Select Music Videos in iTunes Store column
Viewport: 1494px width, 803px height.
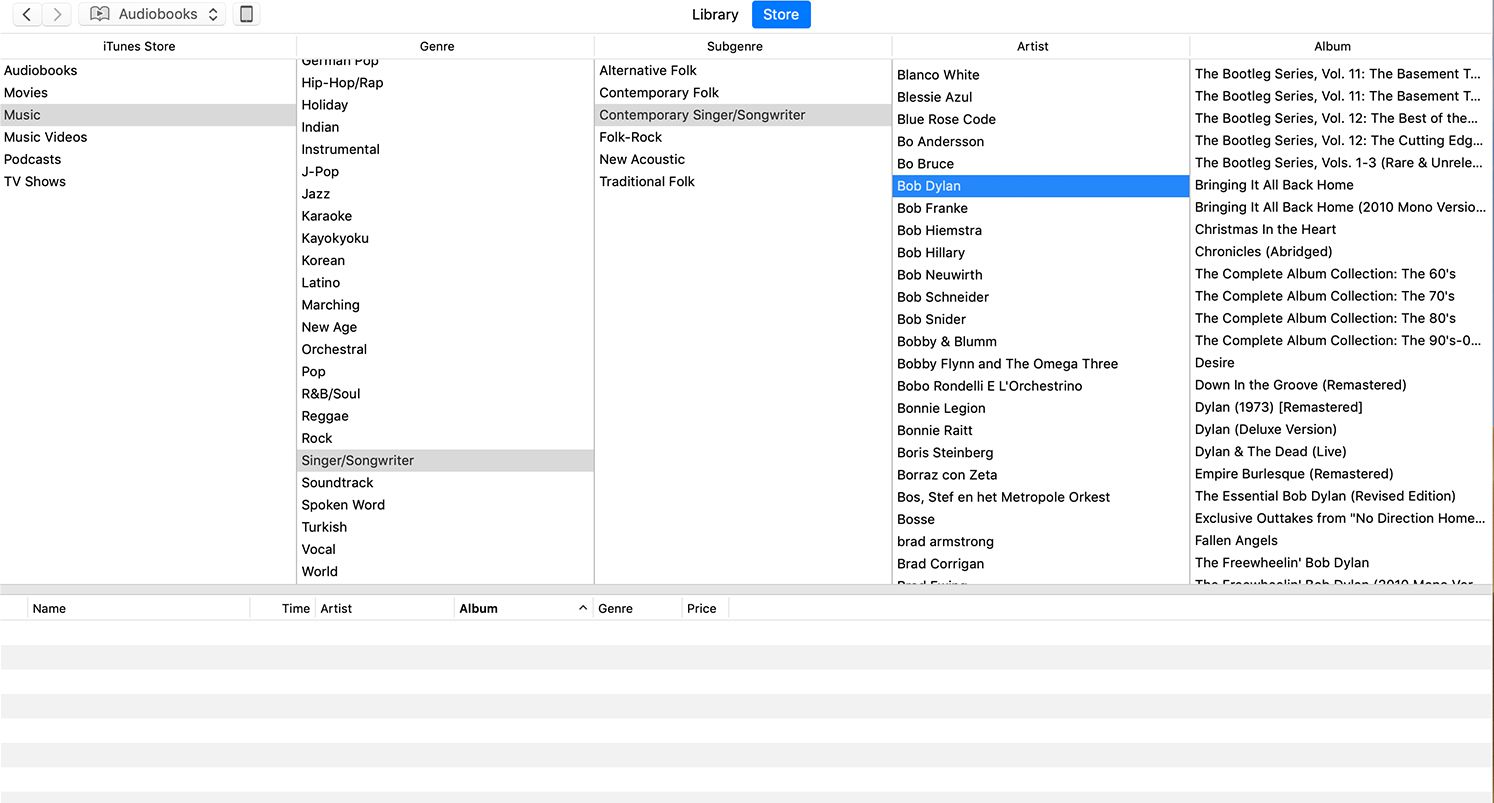pyautogui.click(x=148, y=137)
